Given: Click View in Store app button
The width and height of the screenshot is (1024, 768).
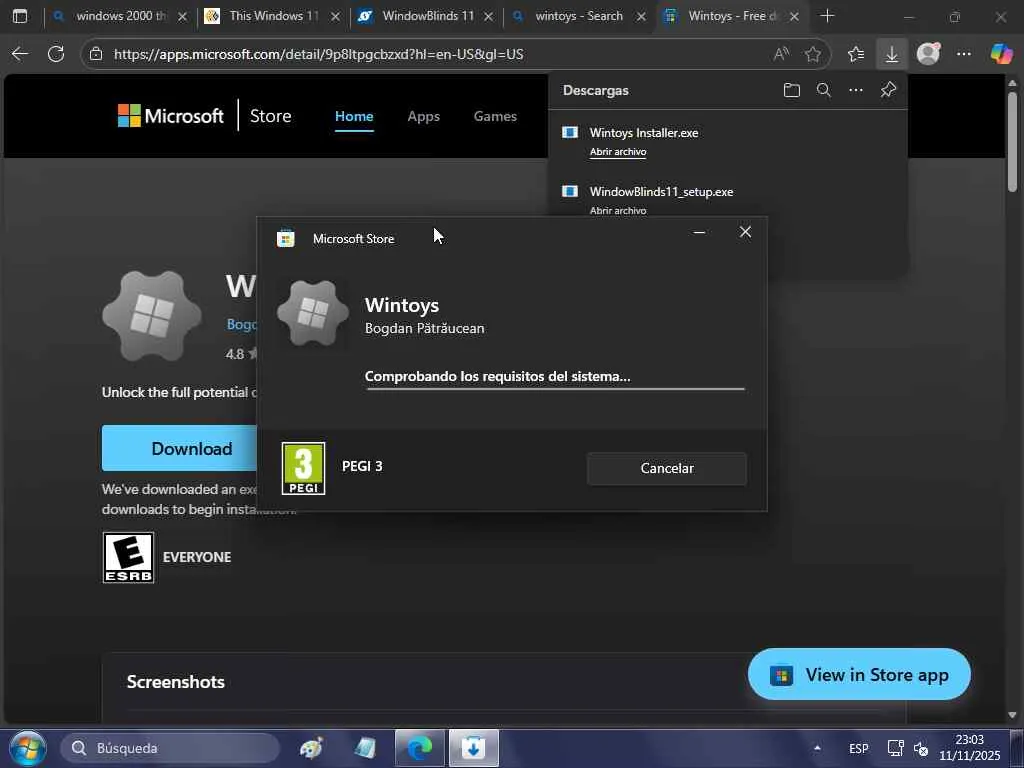Looking at the screenshot, I should pos(859,675).
